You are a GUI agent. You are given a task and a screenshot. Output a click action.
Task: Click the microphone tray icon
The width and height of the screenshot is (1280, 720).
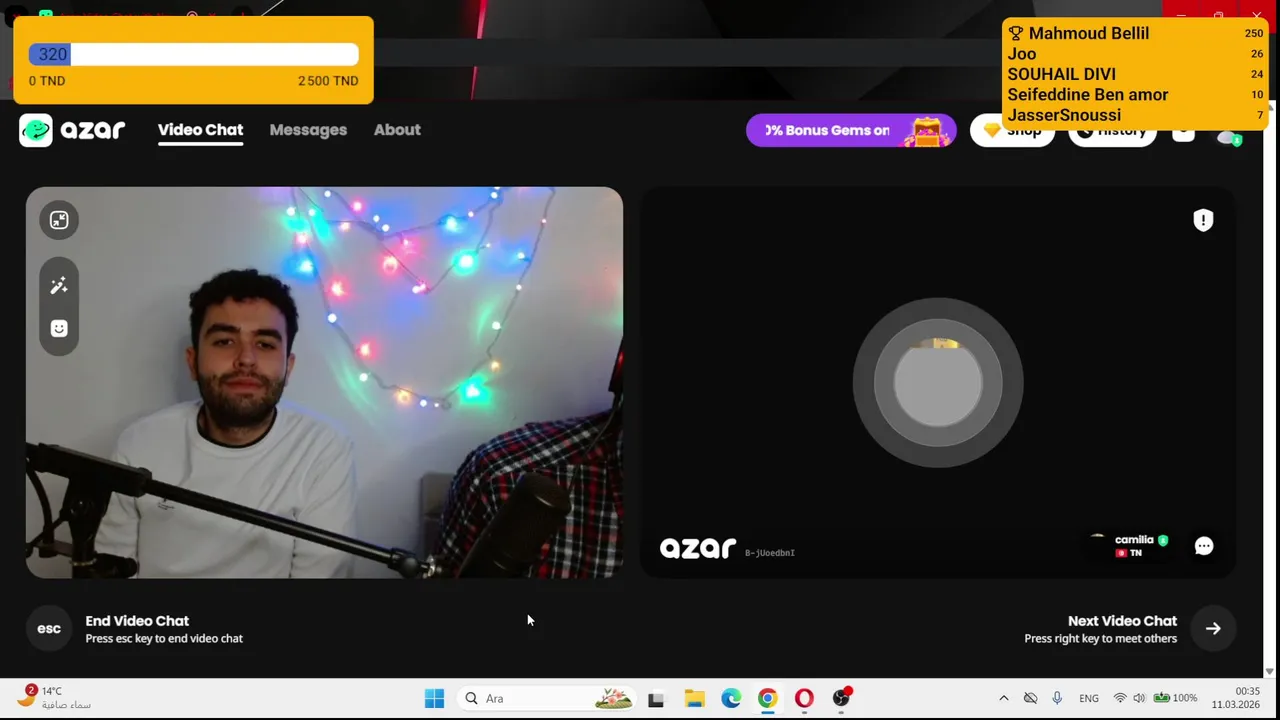[1057, 698]
